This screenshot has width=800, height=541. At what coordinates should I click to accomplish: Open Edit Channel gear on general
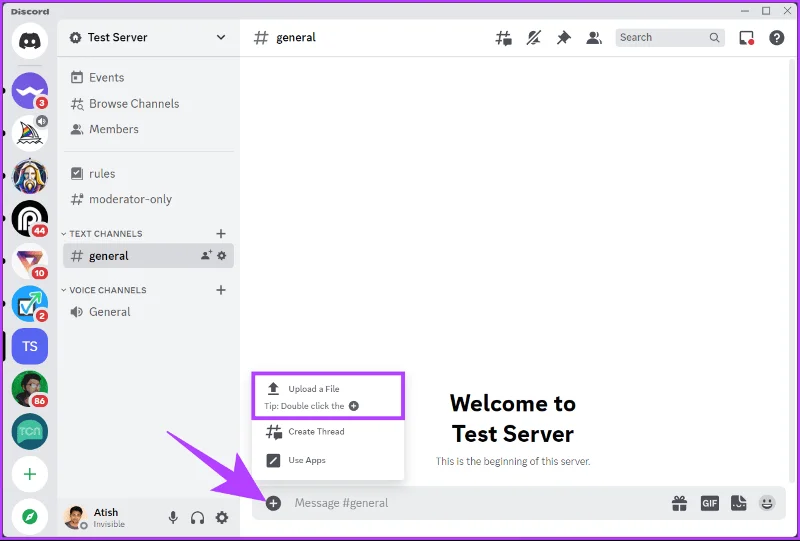pyautogui.click(x=221, y=255)
